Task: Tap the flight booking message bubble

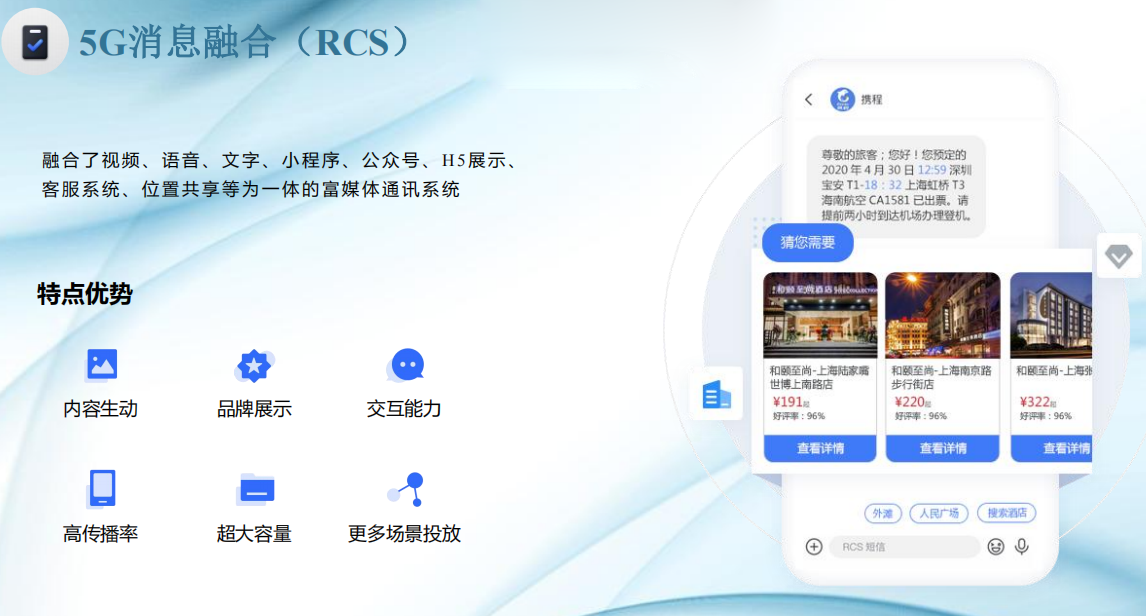Action: point(896,185)
